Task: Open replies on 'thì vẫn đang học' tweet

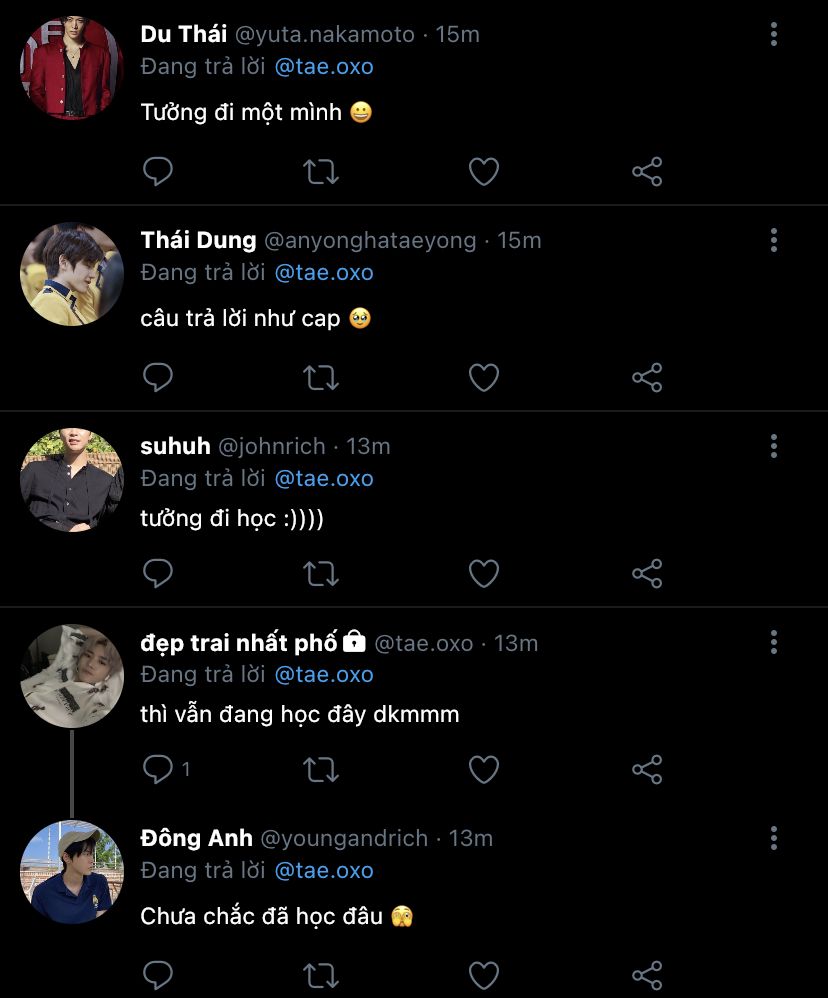Action: pyautogui.click(x=160, y=769)
